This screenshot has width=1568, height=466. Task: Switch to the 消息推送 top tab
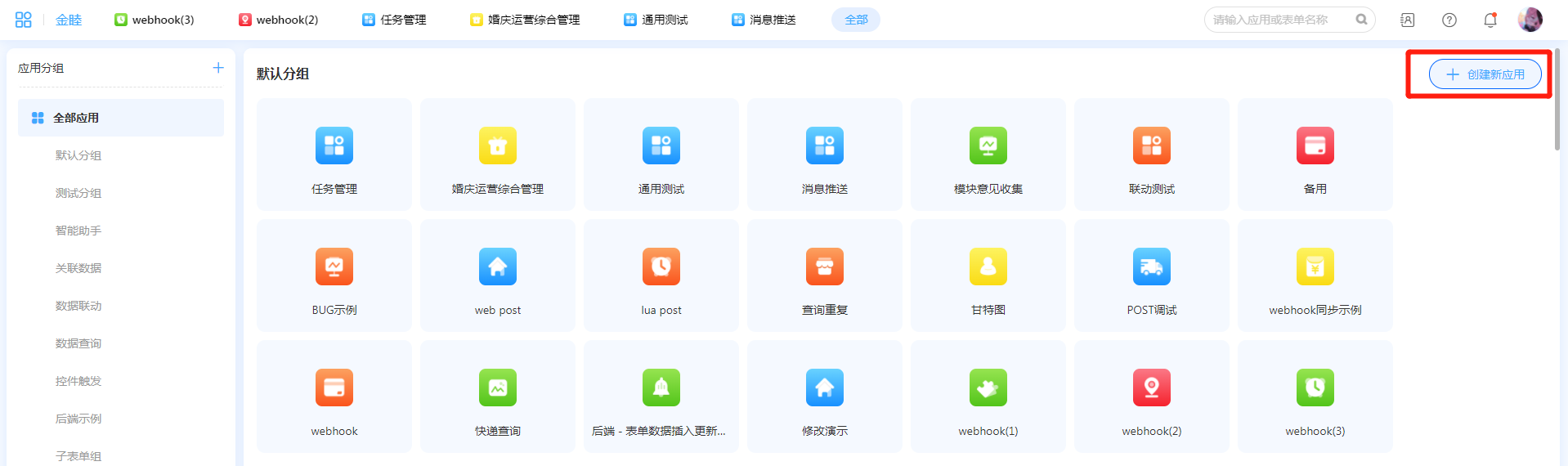tap(764, 20)
